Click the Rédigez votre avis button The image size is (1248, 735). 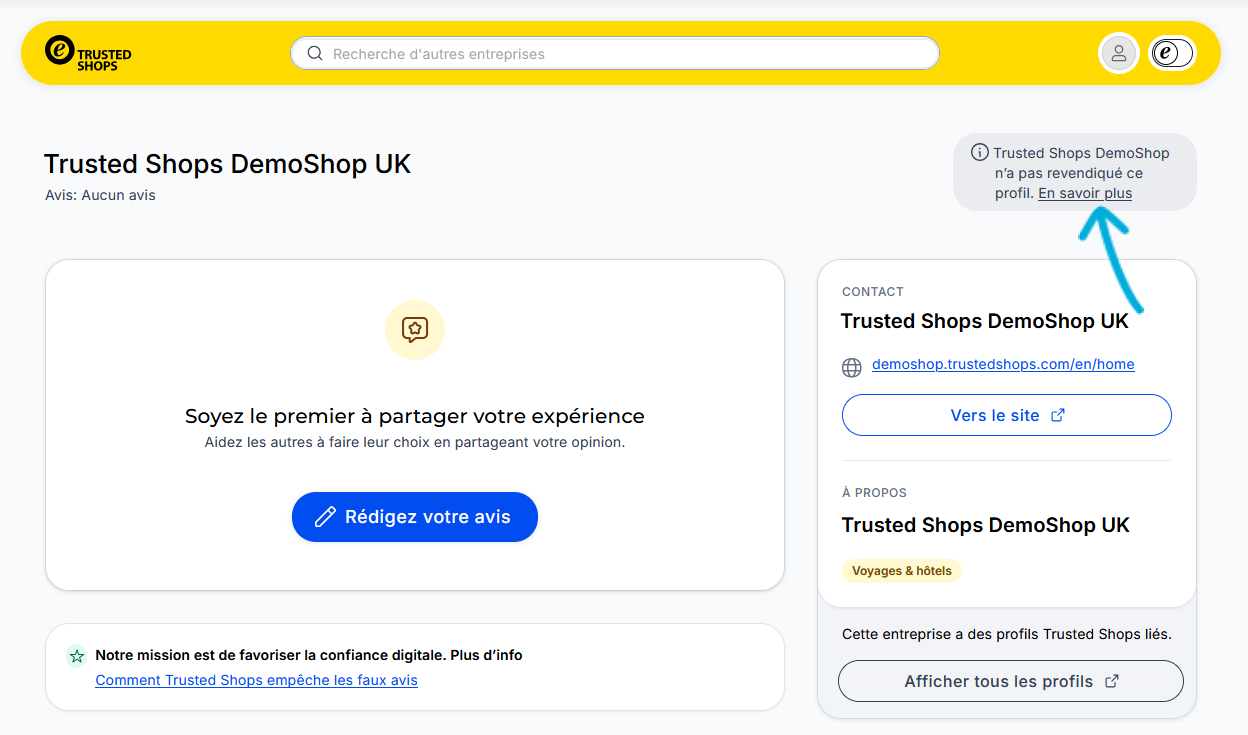click(415, 517)
